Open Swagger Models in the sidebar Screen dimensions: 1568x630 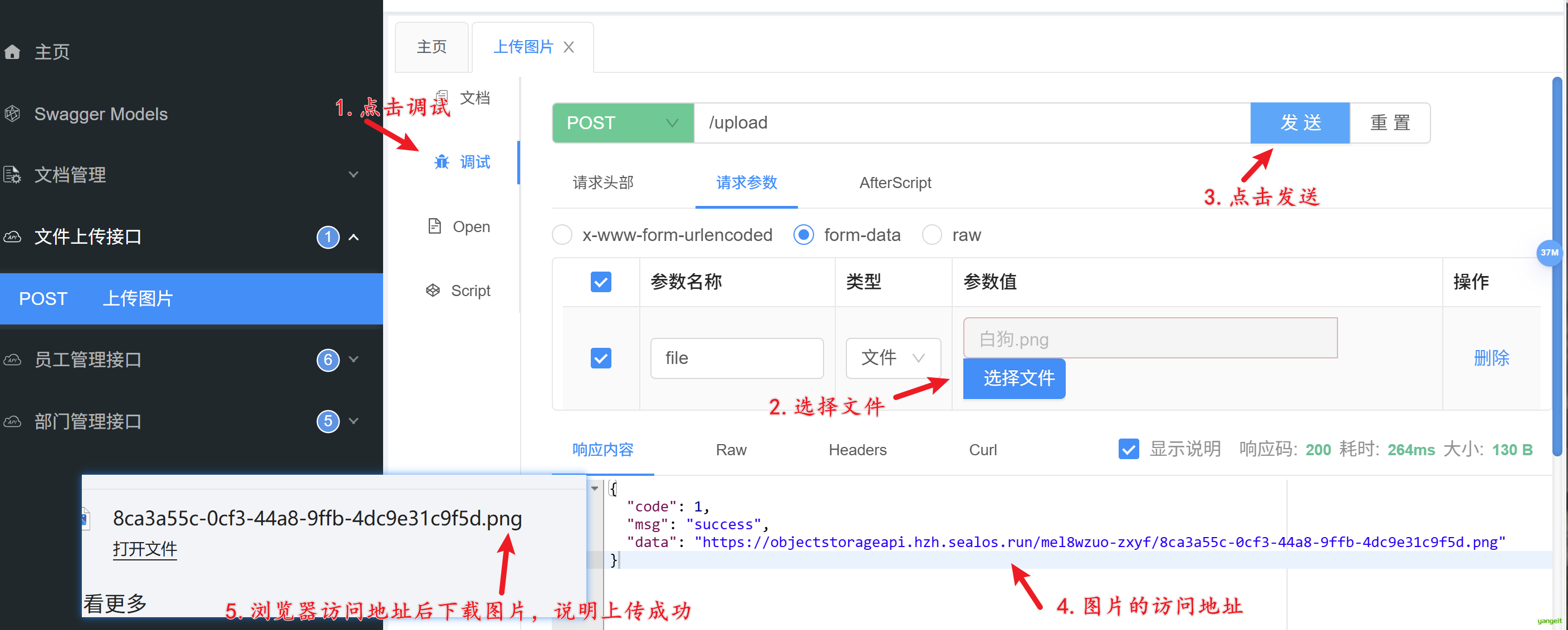[x=101, y=114]
